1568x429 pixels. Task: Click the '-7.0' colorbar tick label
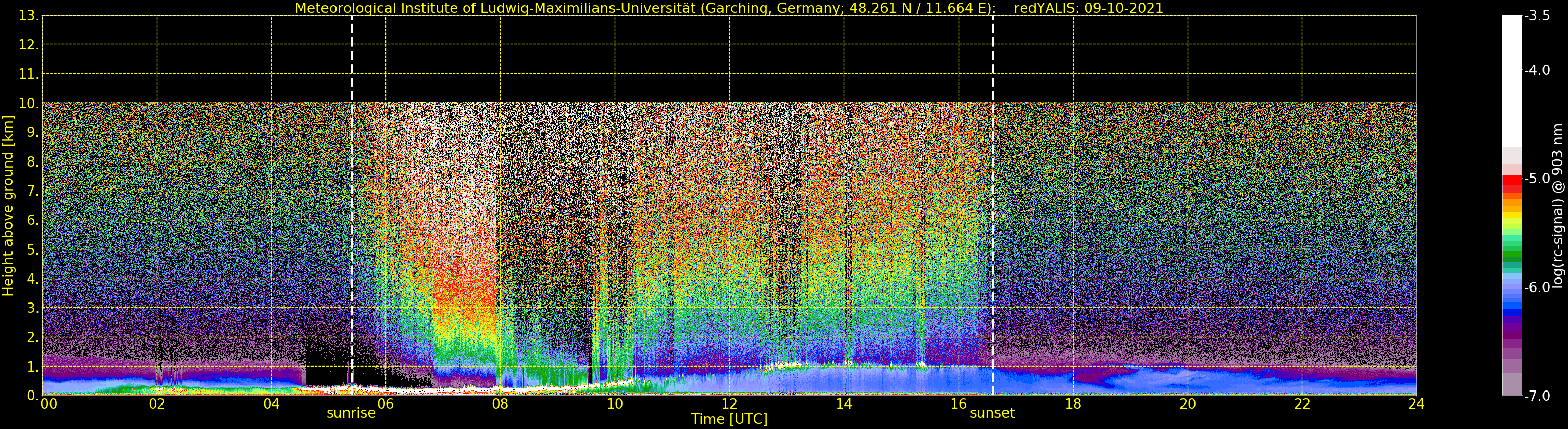click(x=1537, y=396)
